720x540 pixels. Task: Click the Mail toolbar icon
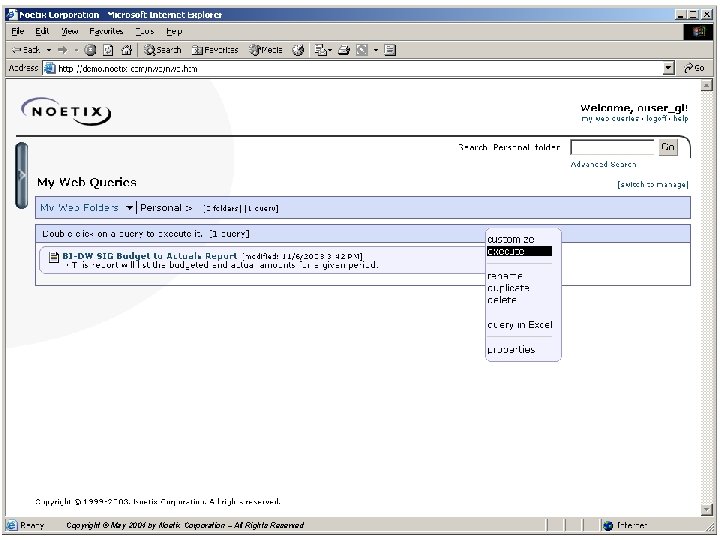320,50
